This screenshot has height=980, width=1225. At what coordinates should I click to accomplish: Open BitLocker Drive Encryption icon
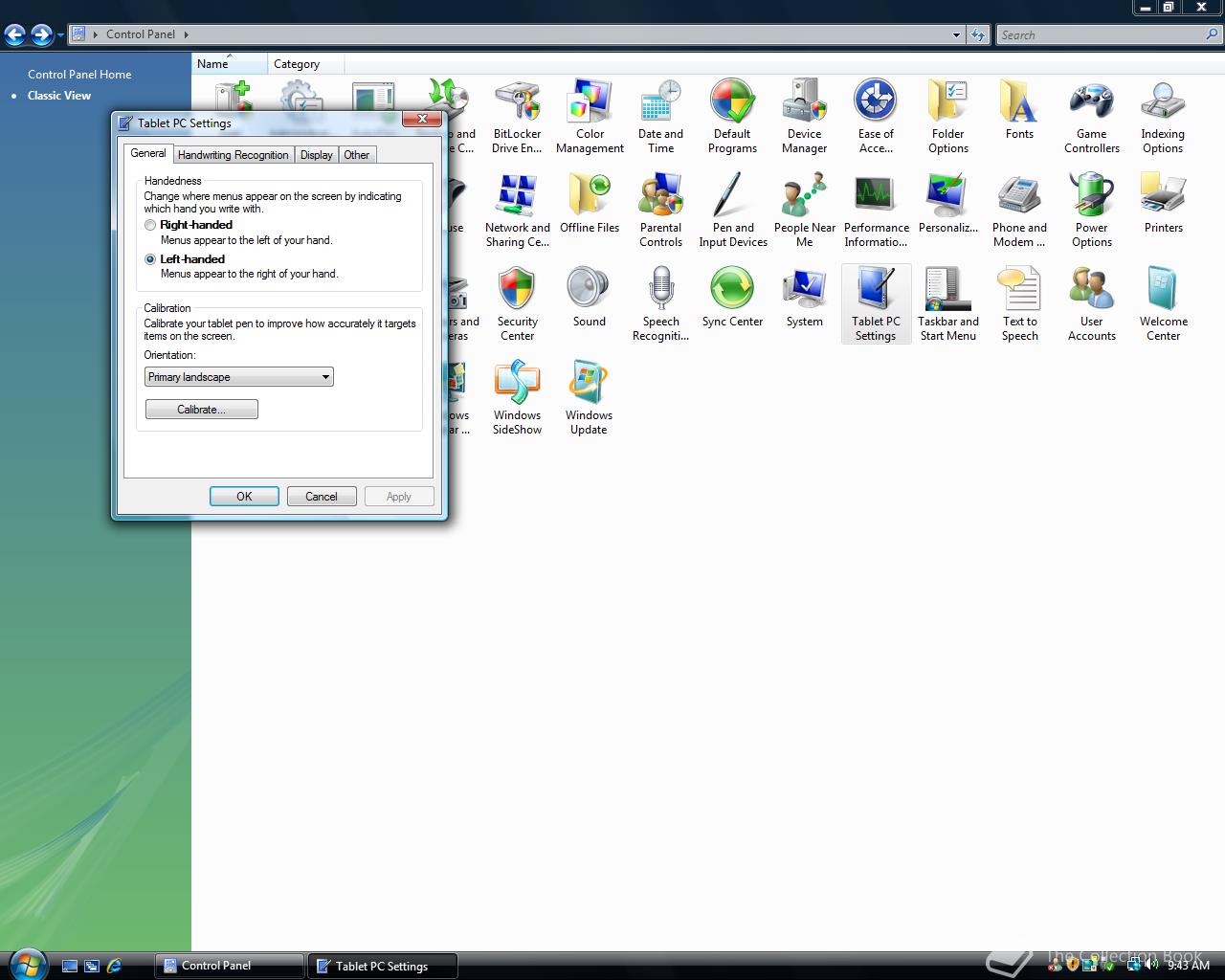(x=517, y=117)
